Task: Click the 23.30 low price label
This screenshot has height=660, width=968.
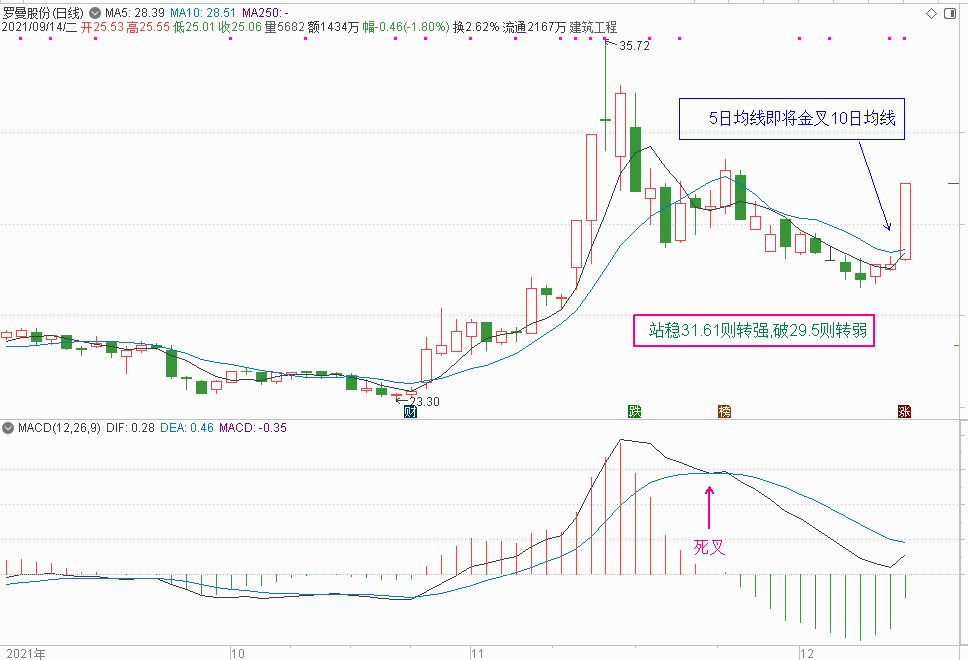Action: [425, 402]
